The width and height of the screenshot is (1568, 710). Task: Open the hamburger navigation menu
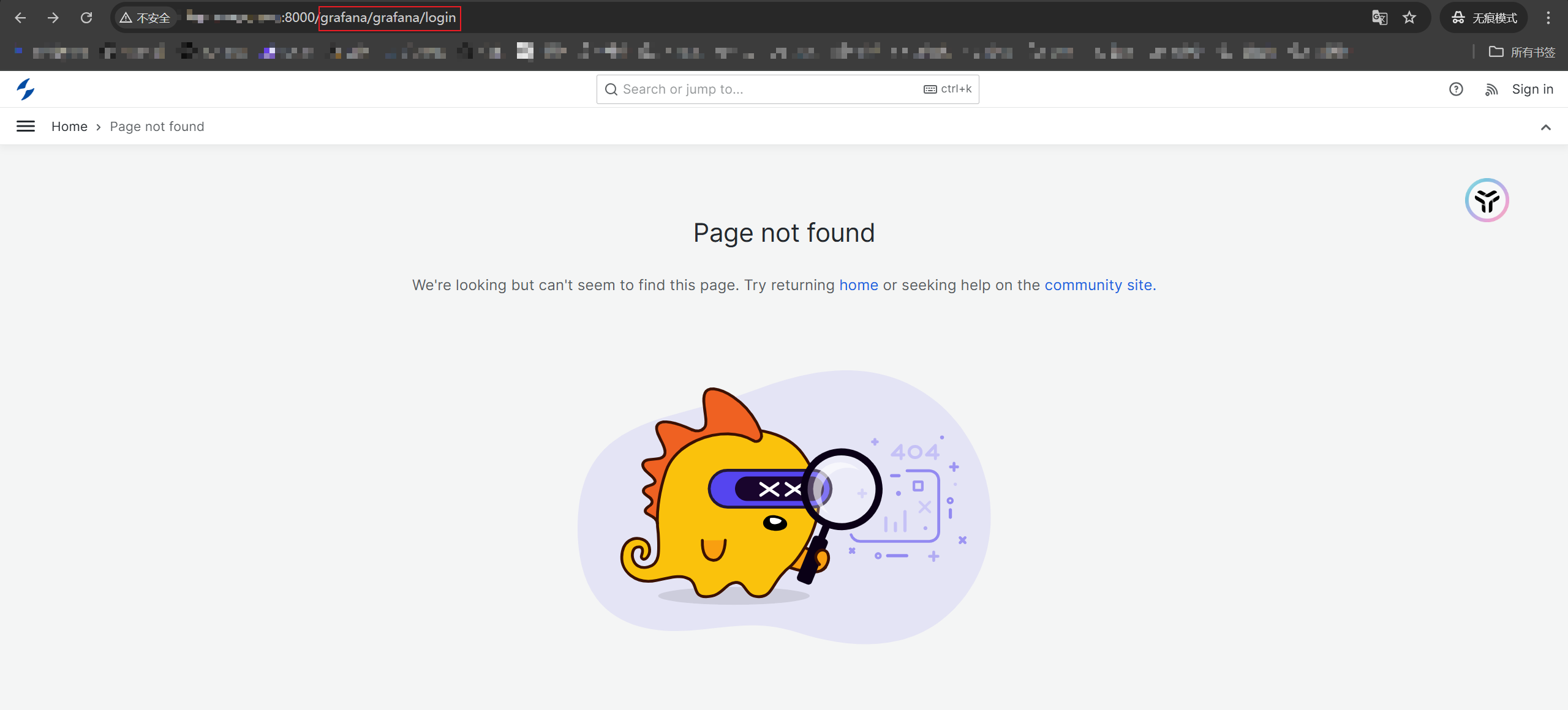point(25,127)
